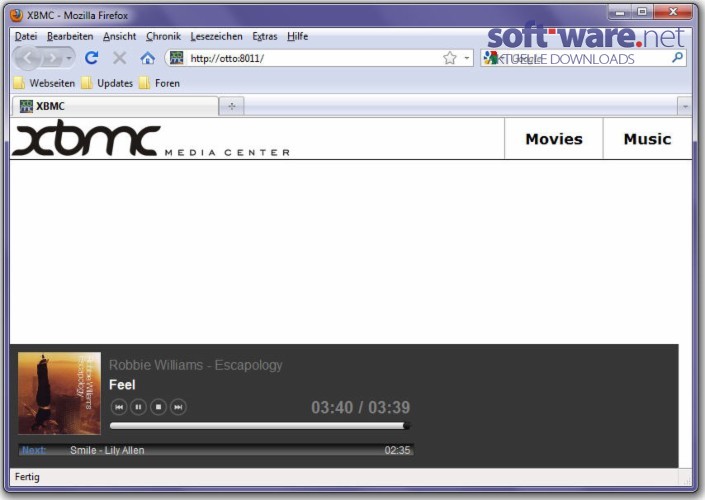Open the Hilfe menu
Screen dimensions: 705x500
point(298,36)
